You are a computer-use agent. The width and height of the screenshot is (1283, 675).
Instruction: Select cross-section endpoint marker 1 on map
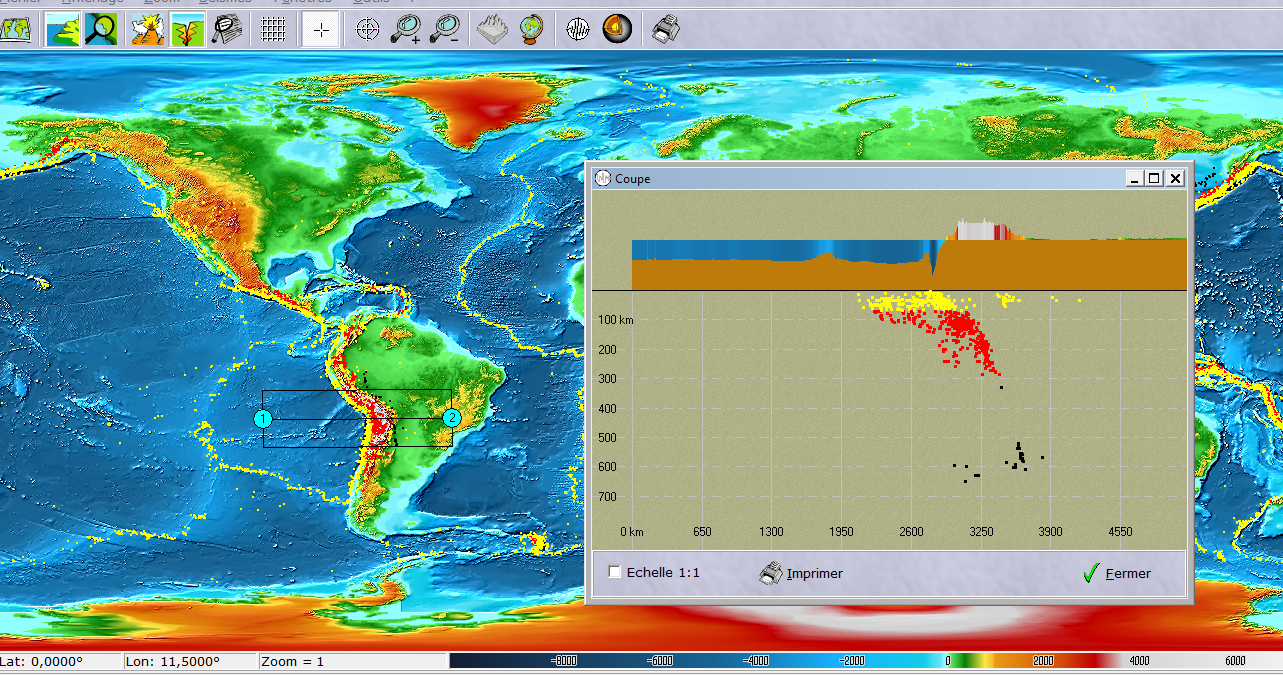pyautogui.click(x=263, y=418)
